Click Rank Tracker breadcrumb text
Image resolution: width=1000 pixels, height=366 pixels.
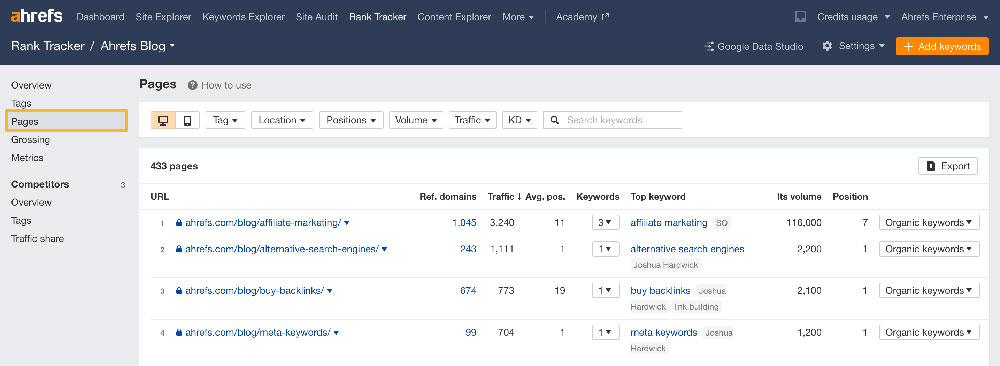point(47,46)
